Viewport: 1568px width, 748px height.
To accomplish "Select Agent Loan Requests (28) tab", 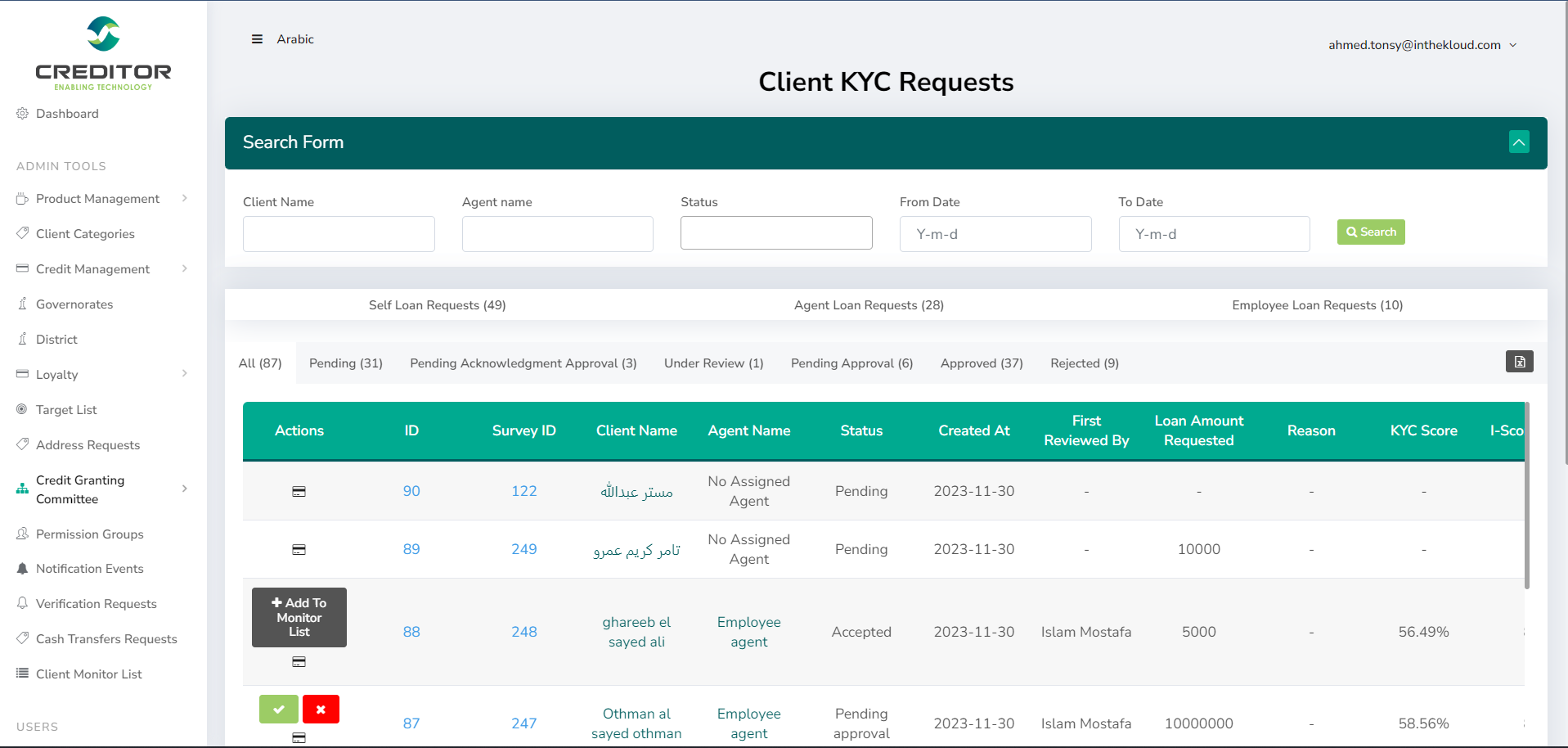I will click(869, 305).
